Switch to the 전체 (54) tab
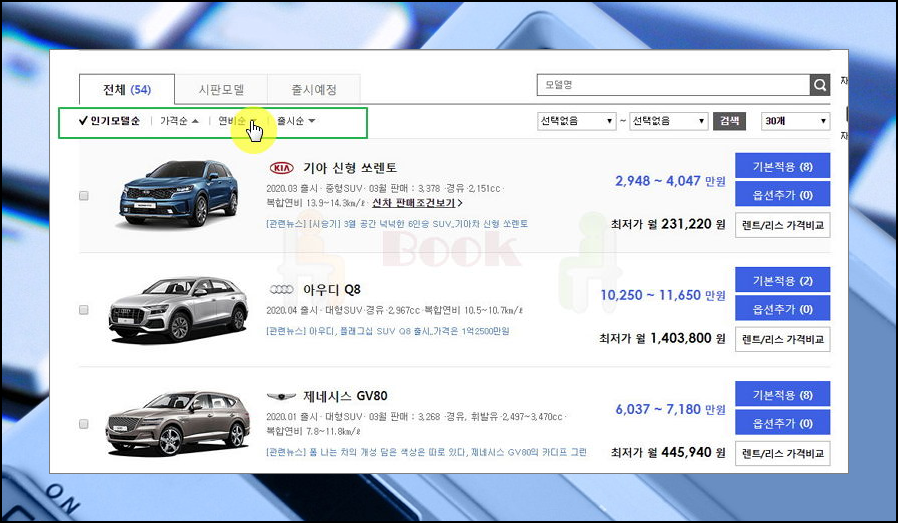 127,89
